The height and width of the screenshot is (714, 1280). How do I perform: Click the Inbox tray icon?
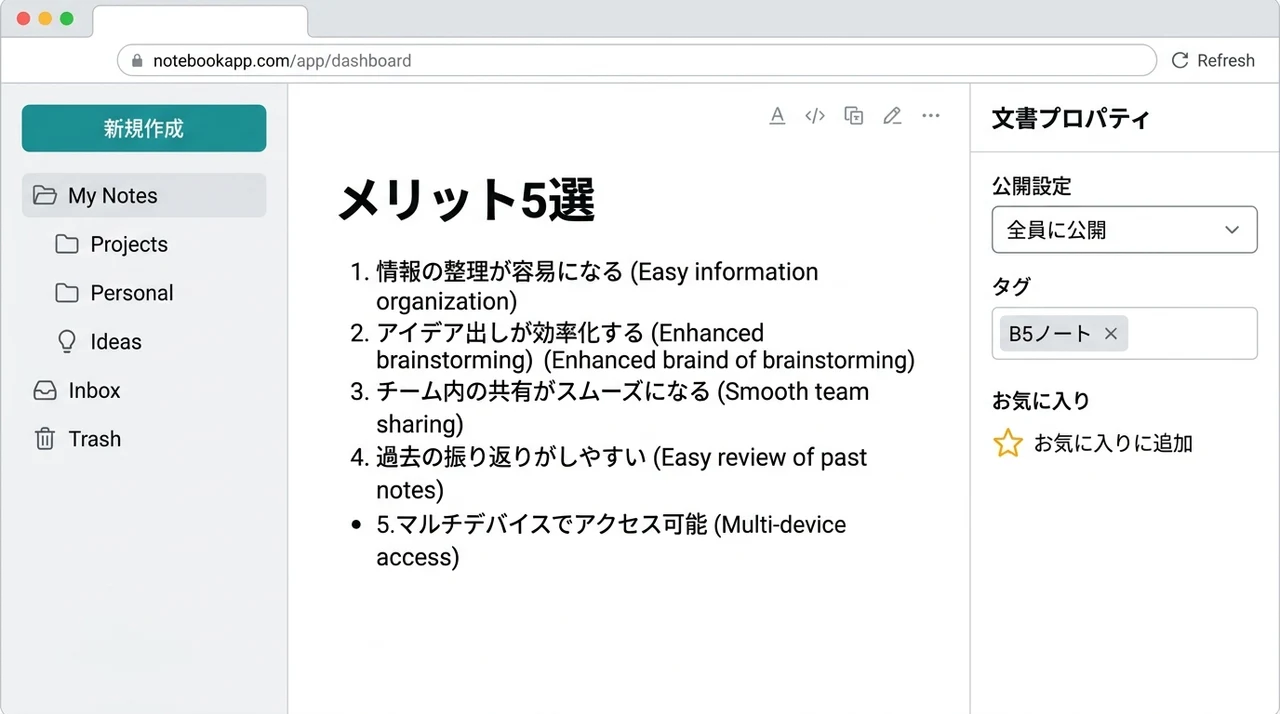pyautogui.click(x=44, y=391)
